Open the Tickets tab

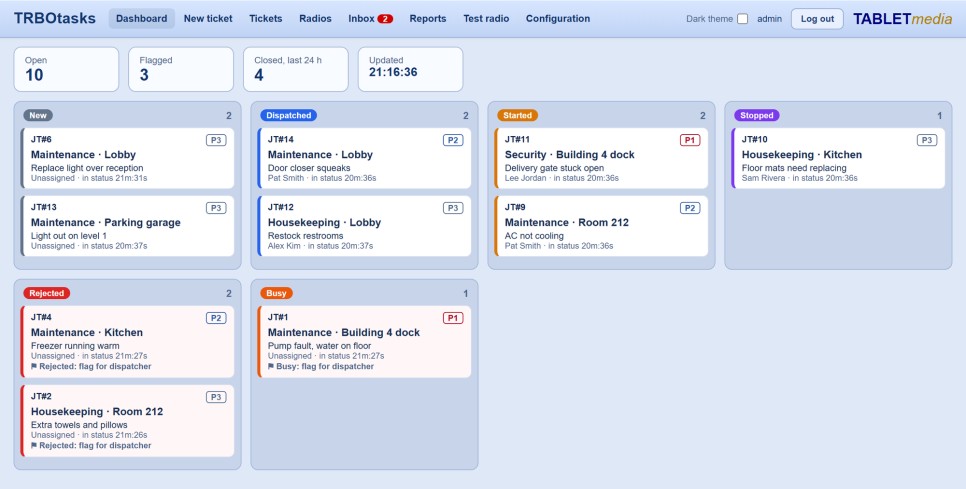click(x=266, y=18)
